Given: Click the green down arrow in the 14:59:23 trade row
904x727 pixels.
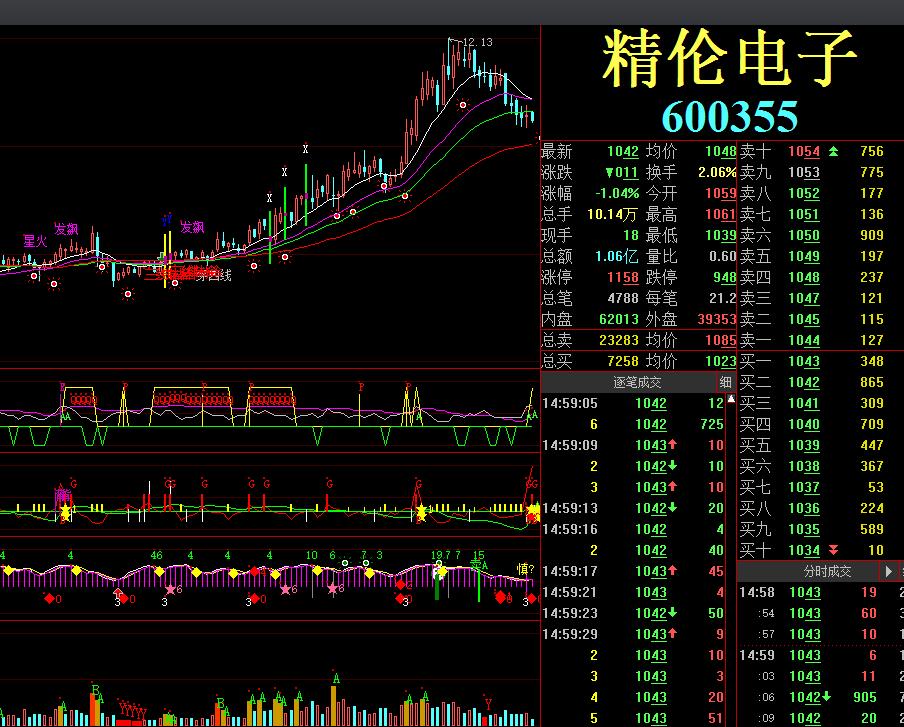Looking at the screenshot, I should [672, 613].
